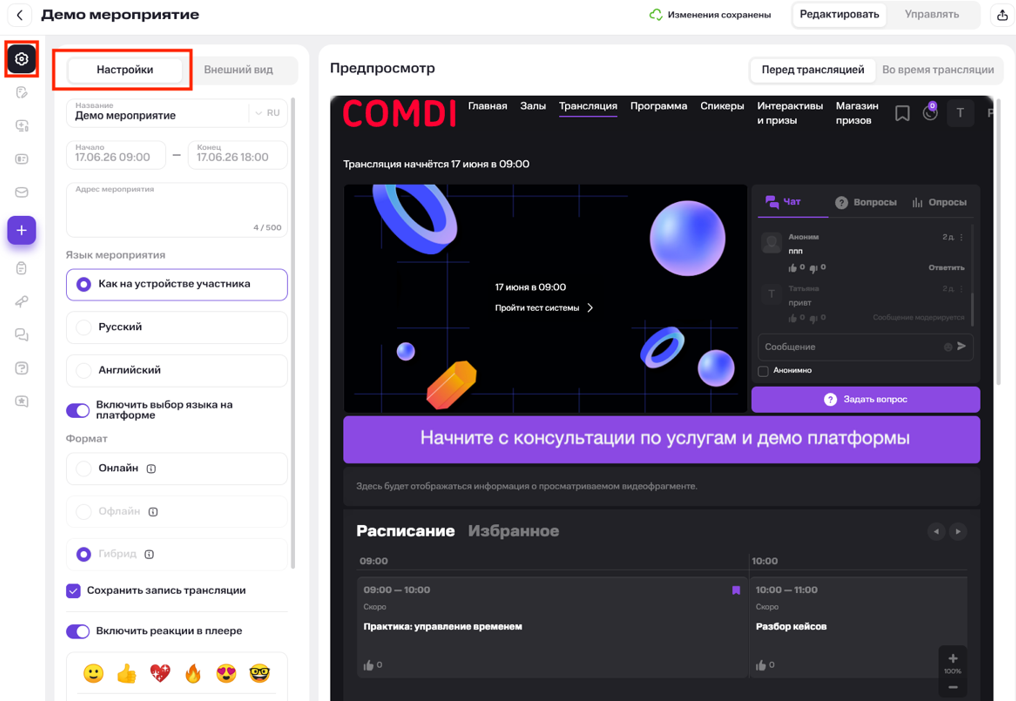Click Управлять mode button

coord(932,14)
